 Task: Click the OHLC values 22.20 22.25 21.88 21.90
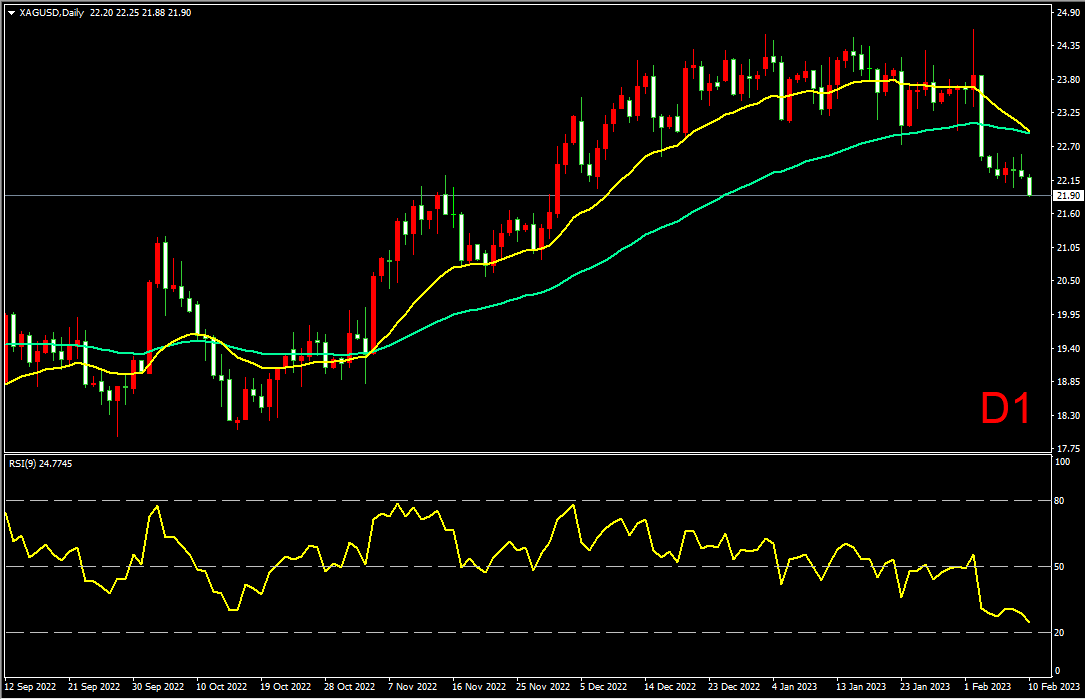pos(140,12)
